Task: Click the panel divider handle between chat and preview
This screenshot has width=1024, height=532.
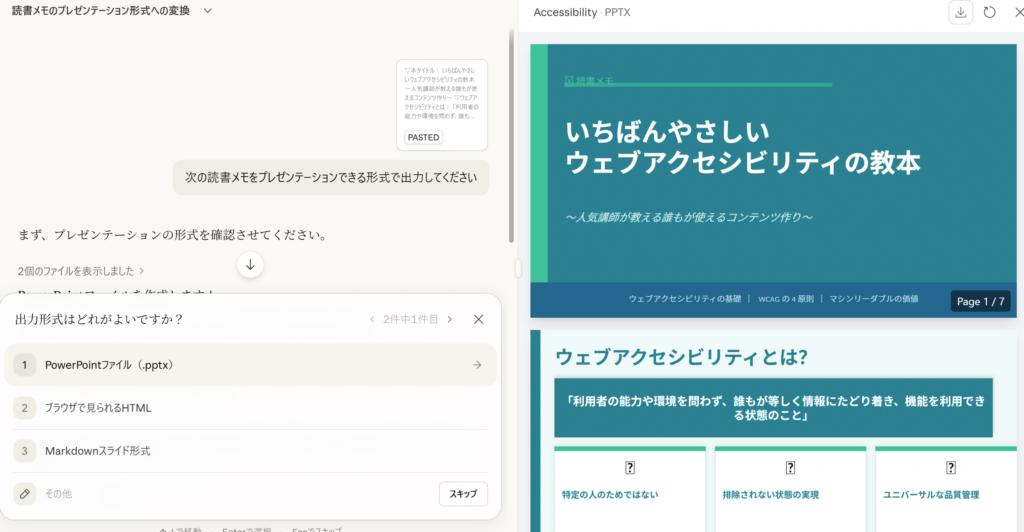Action: point(518,267)
